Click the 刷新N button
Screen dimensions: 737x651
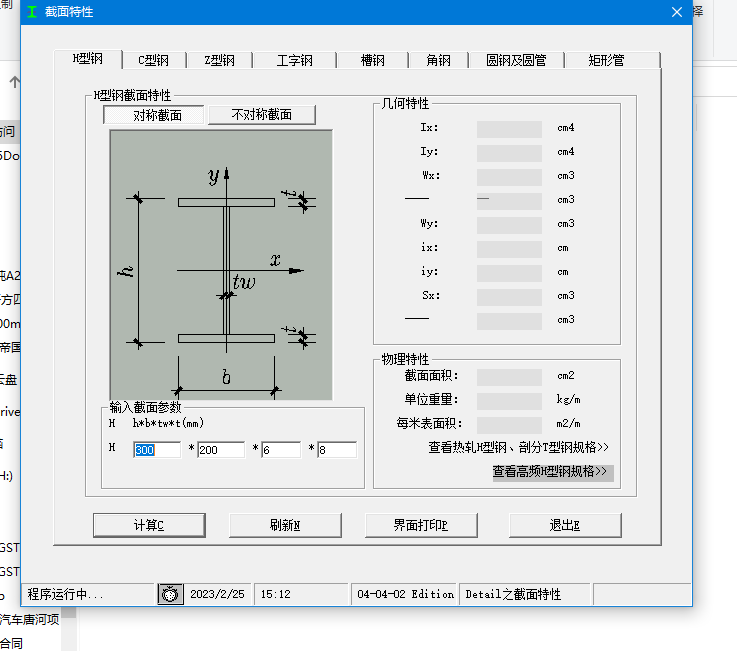pos(285,525)
